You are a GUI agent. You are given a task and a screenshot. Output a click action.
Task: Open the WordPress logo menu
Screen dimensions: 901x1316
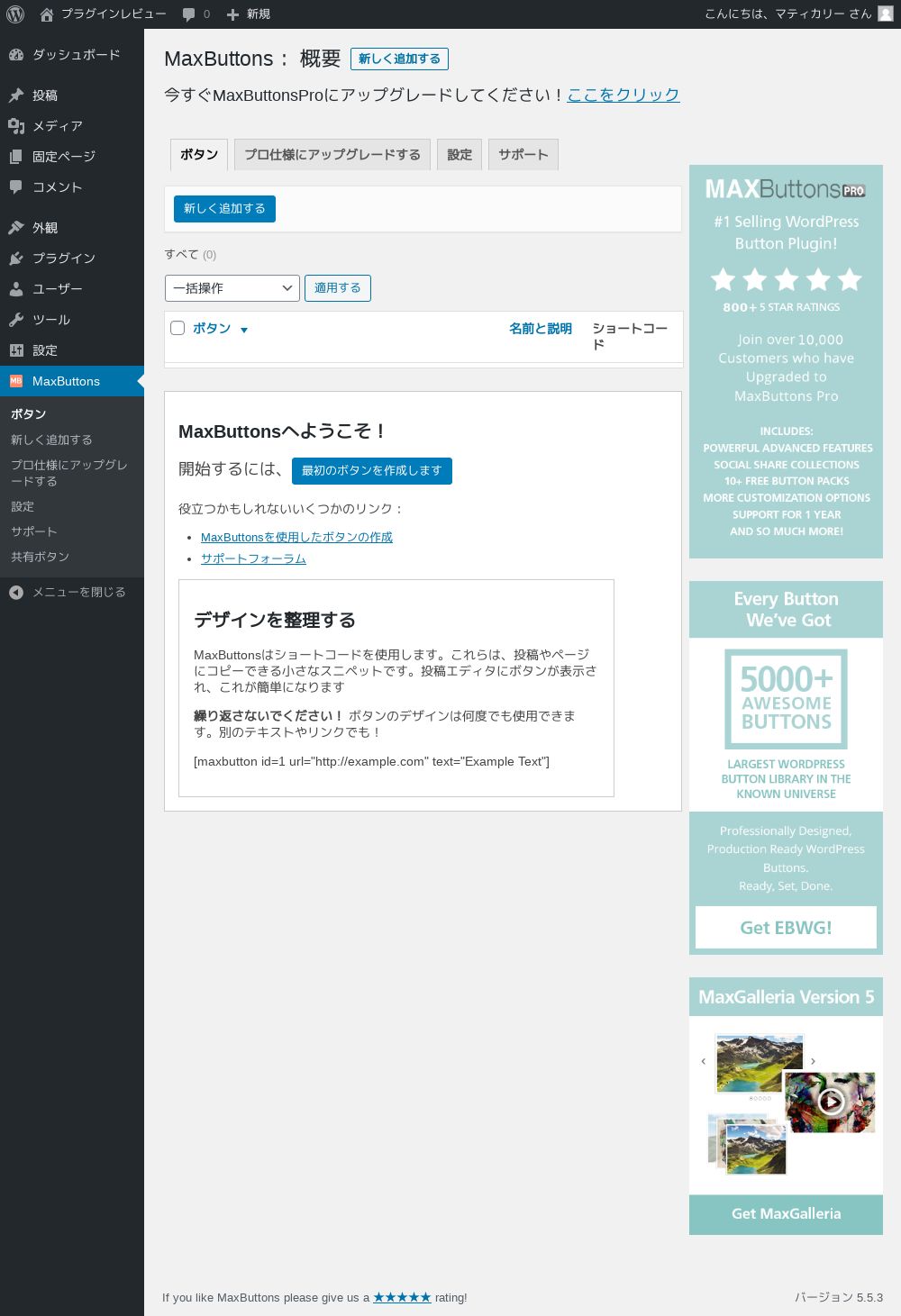[15, 14]
